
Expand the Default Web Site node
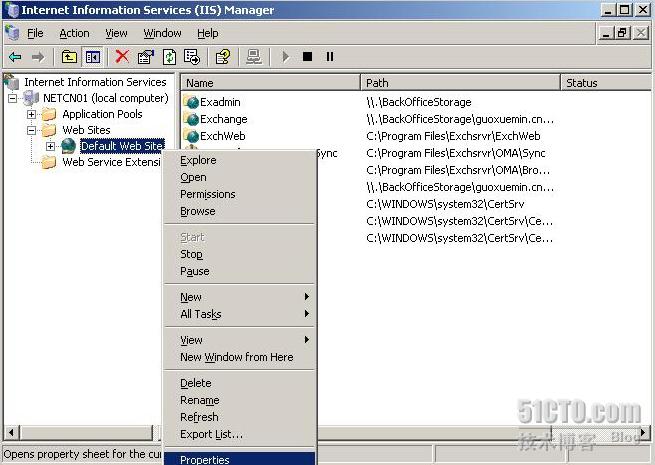pyautogui.click(x=51, y=146)
